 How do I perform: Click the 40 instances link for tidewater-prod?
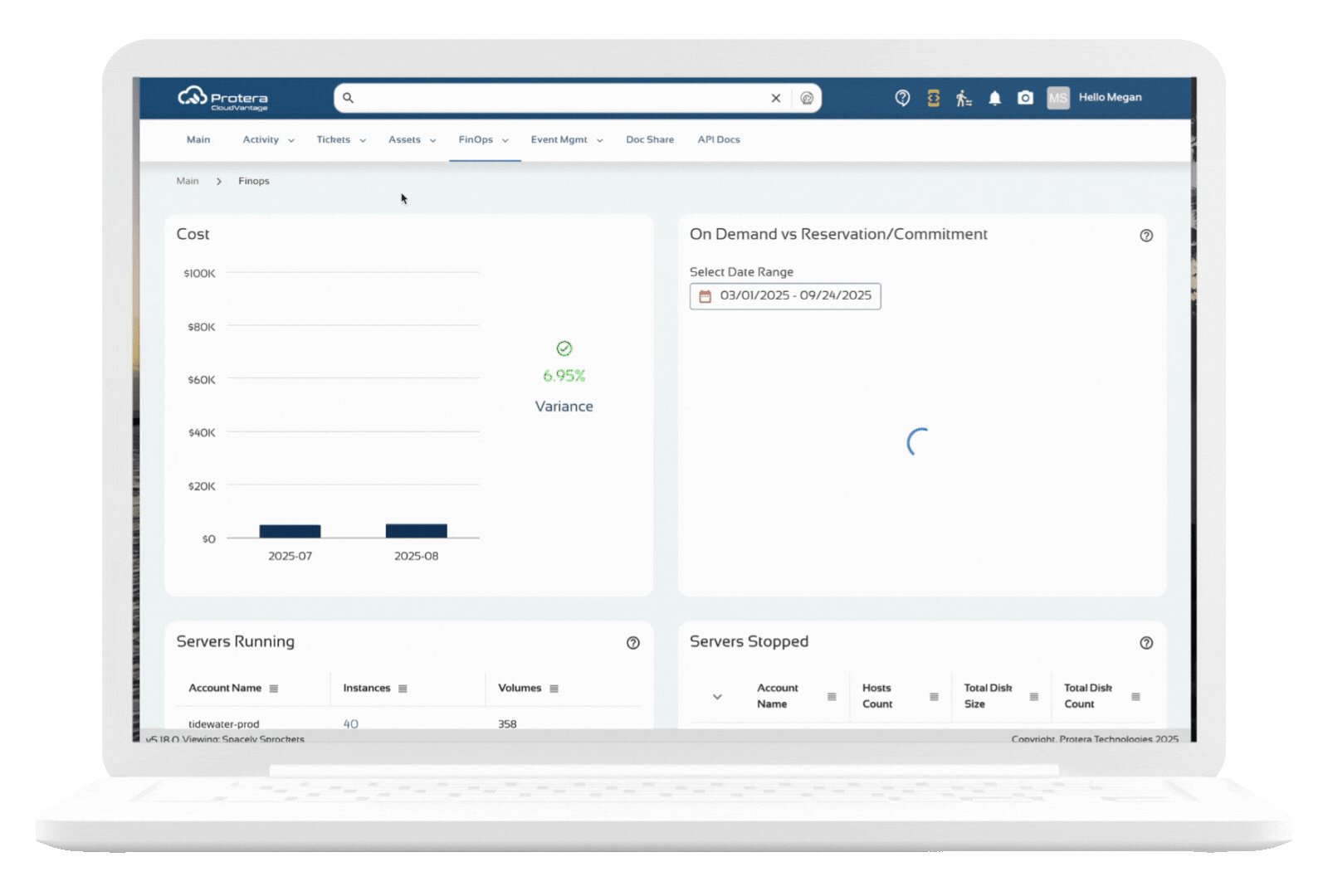coord(350,723)
